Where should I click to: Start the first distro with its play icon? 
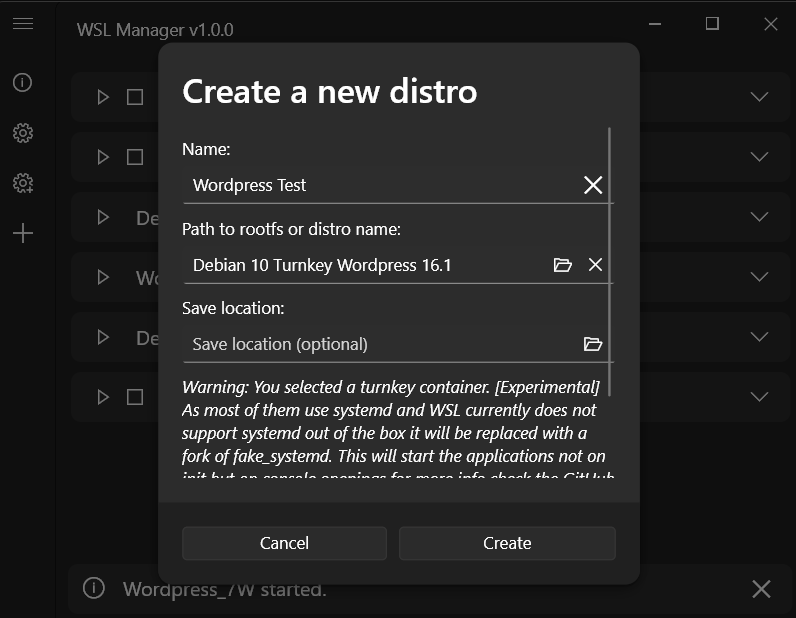click(x=103, y=97)
